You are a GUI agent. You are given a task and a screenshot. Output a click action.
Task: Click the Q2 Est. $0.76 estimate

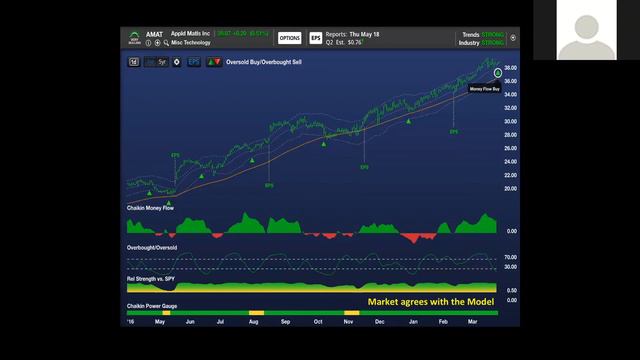(344, 42)
